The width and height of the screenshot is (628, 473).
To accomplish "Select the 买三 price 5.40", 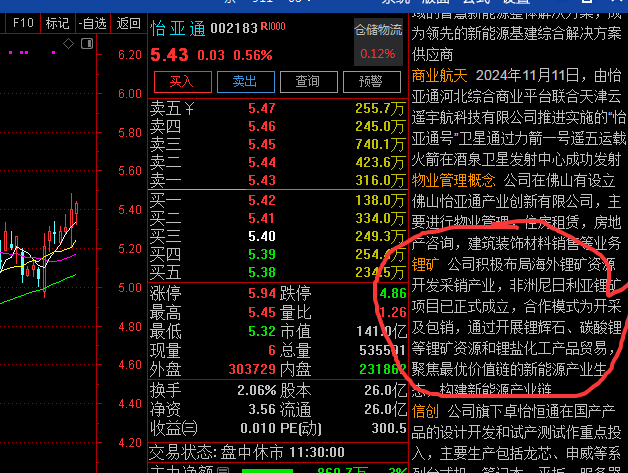I will click(262, 236).
